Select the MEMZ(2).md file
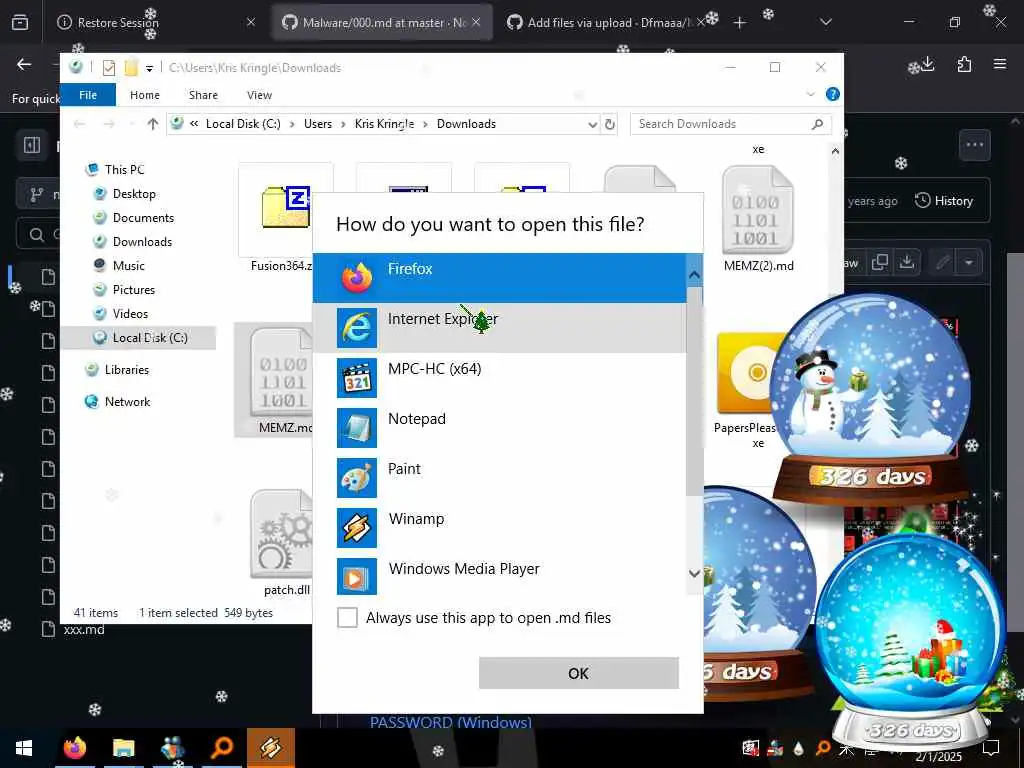Screen dimensions: 1024x768 pos(758,219)
